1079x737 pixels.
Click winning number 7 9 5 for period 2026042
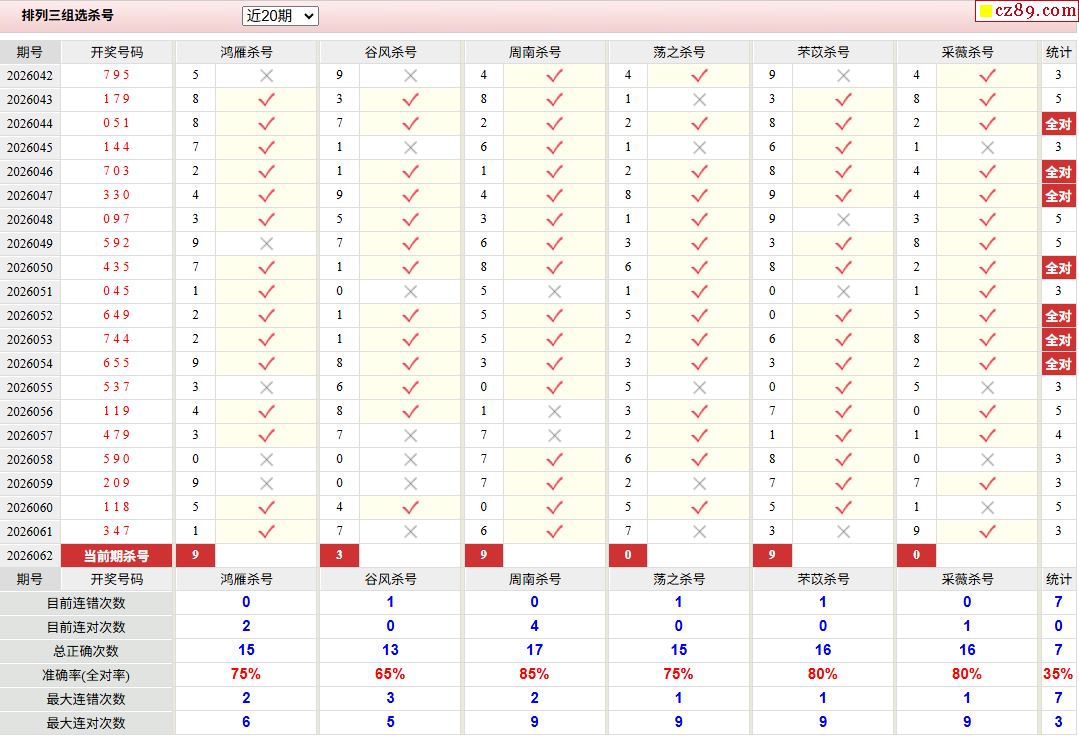pos(116,75)
